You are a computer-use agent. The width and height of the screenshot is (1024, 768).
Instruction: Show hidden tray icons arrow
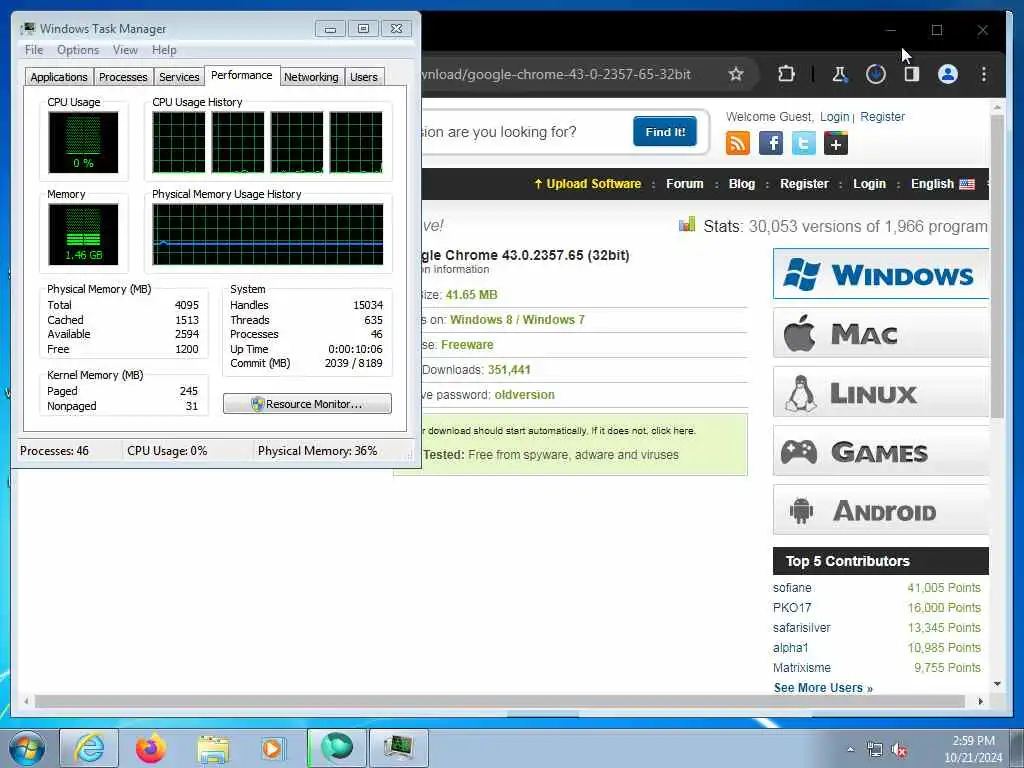tap(850, 750)
